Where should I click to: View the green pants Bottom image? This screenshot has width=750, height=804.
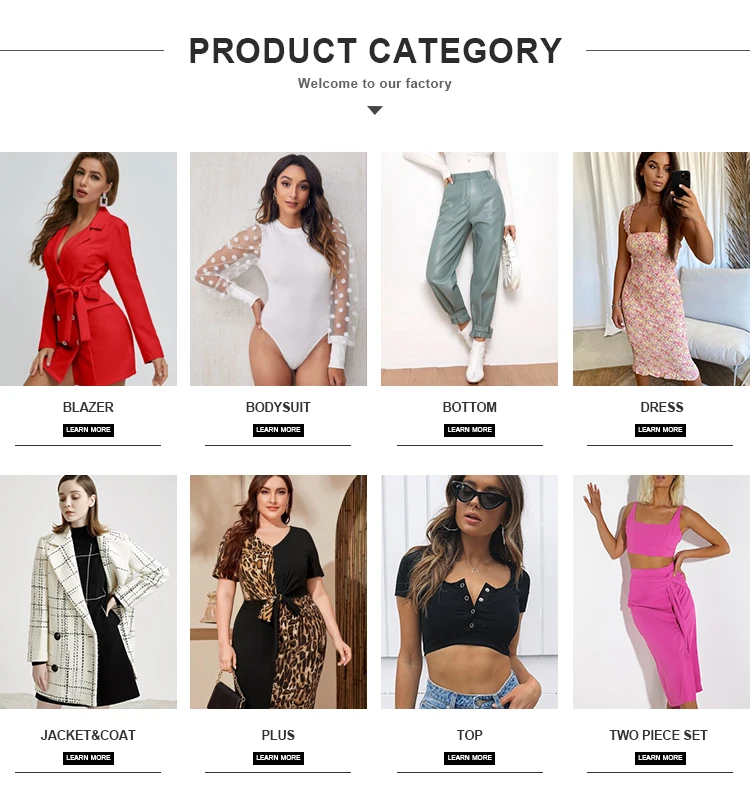tap(469, 269)
